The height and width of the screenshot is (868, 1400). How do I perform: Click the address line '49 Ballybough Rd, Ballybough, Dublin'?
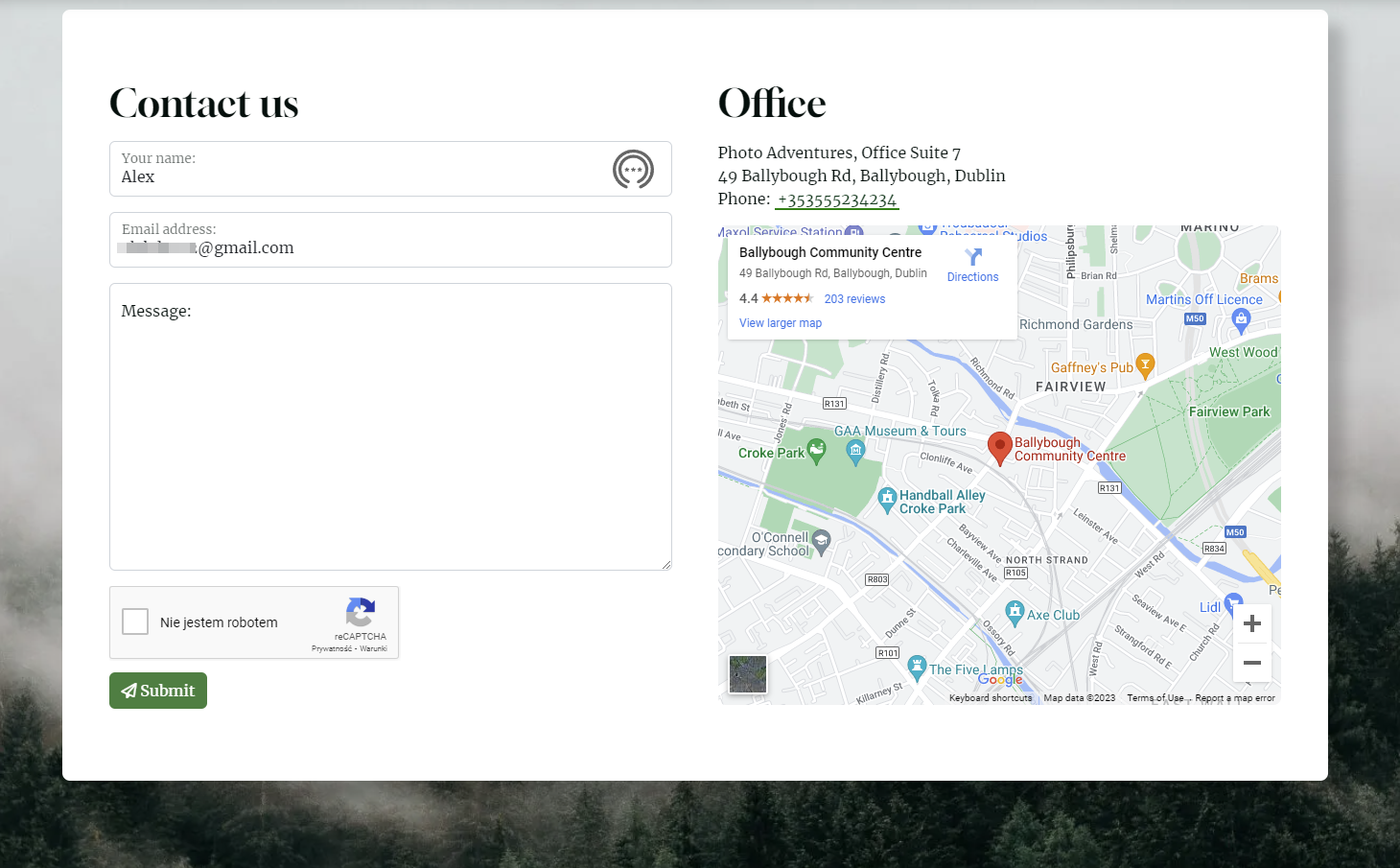click(x=862, y=176)
